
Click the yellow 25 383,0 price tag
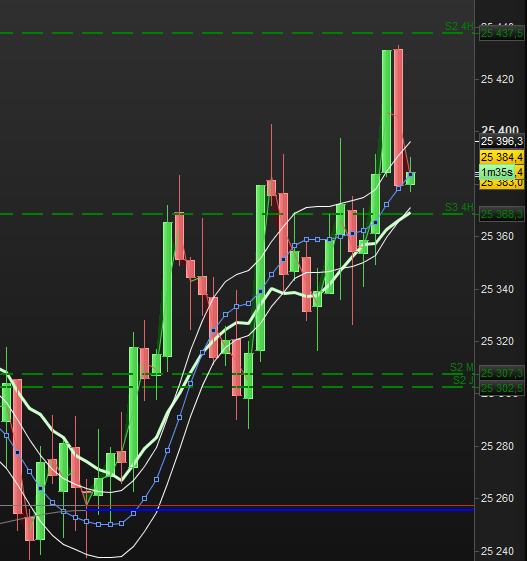click(502, 184)
